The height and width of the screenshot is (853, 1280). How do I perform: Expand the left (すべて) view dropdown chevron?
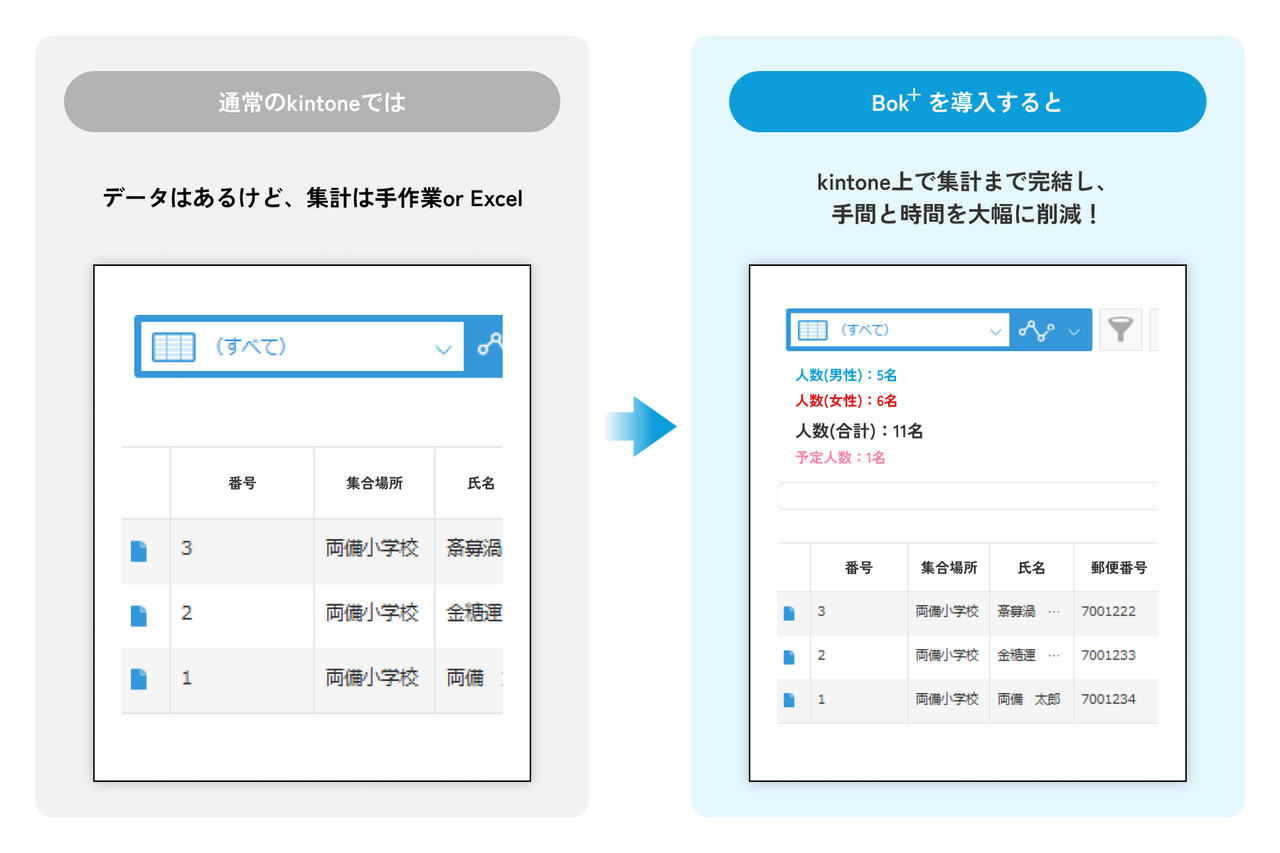tap(443, 349)
